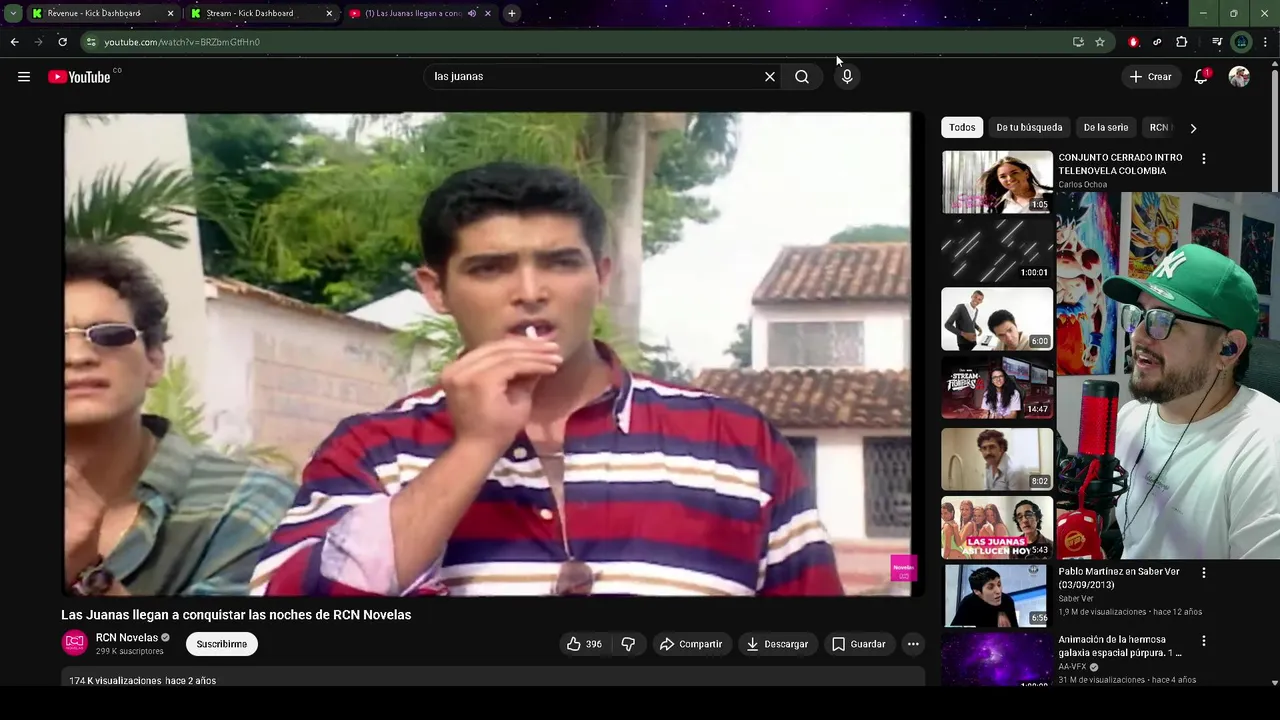The width and height of the screenshot is (1280, 720).
Task: Open the 1:00:01 rain video thumbnail
Action: (x=997, y=250)
